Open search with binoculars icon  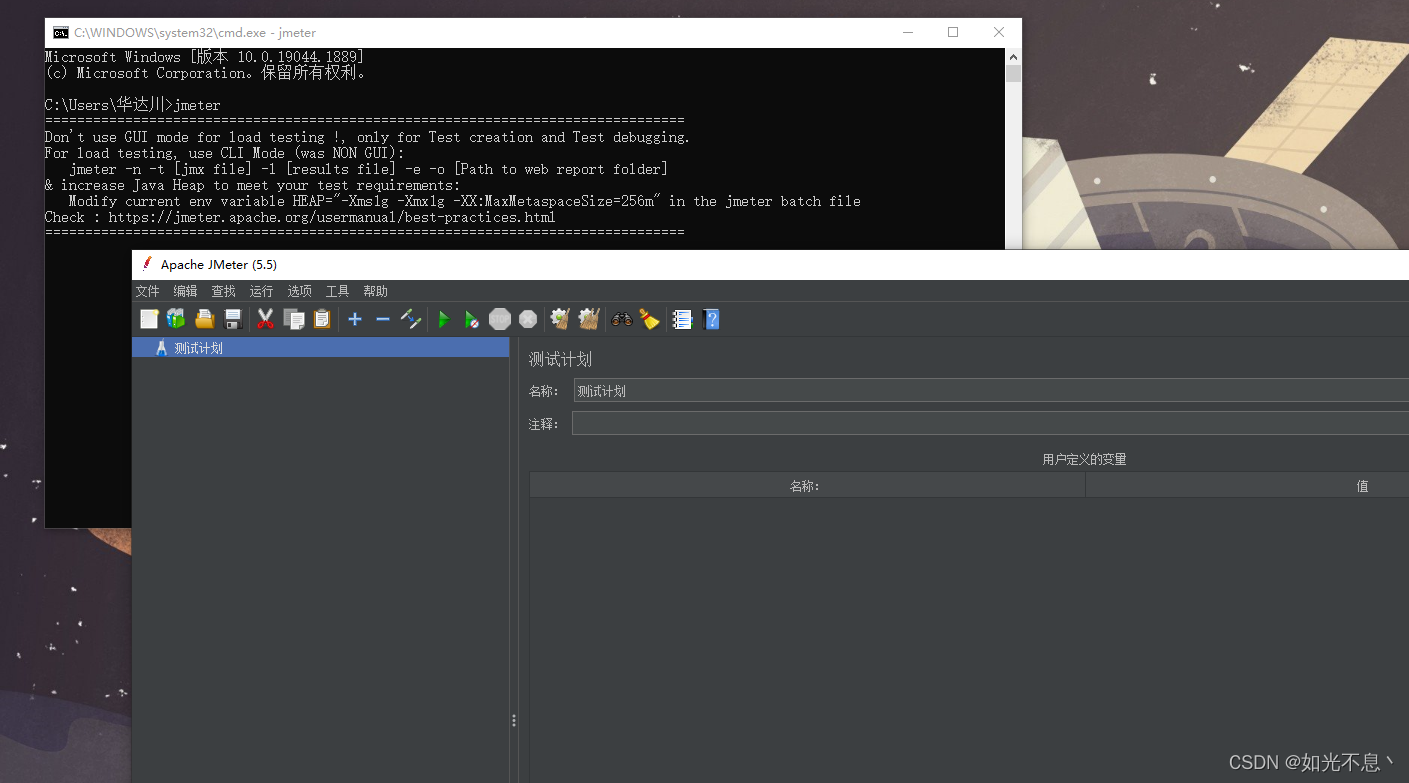pos(622,319)
